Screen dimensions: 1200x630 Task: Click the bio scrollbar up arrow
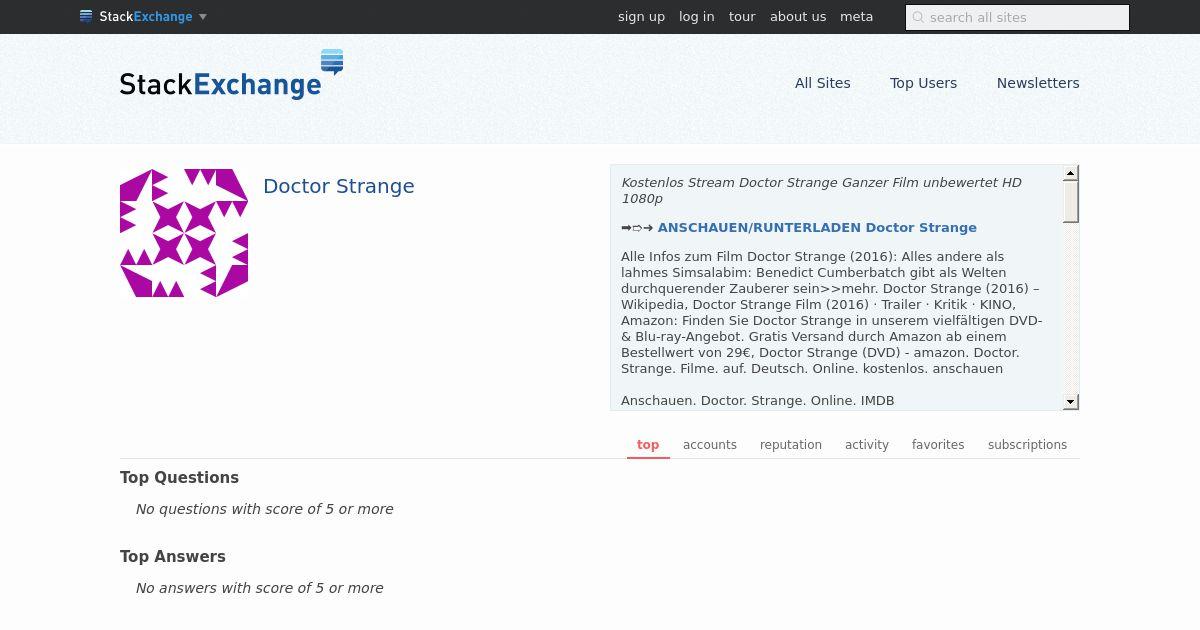[1070, 173]
